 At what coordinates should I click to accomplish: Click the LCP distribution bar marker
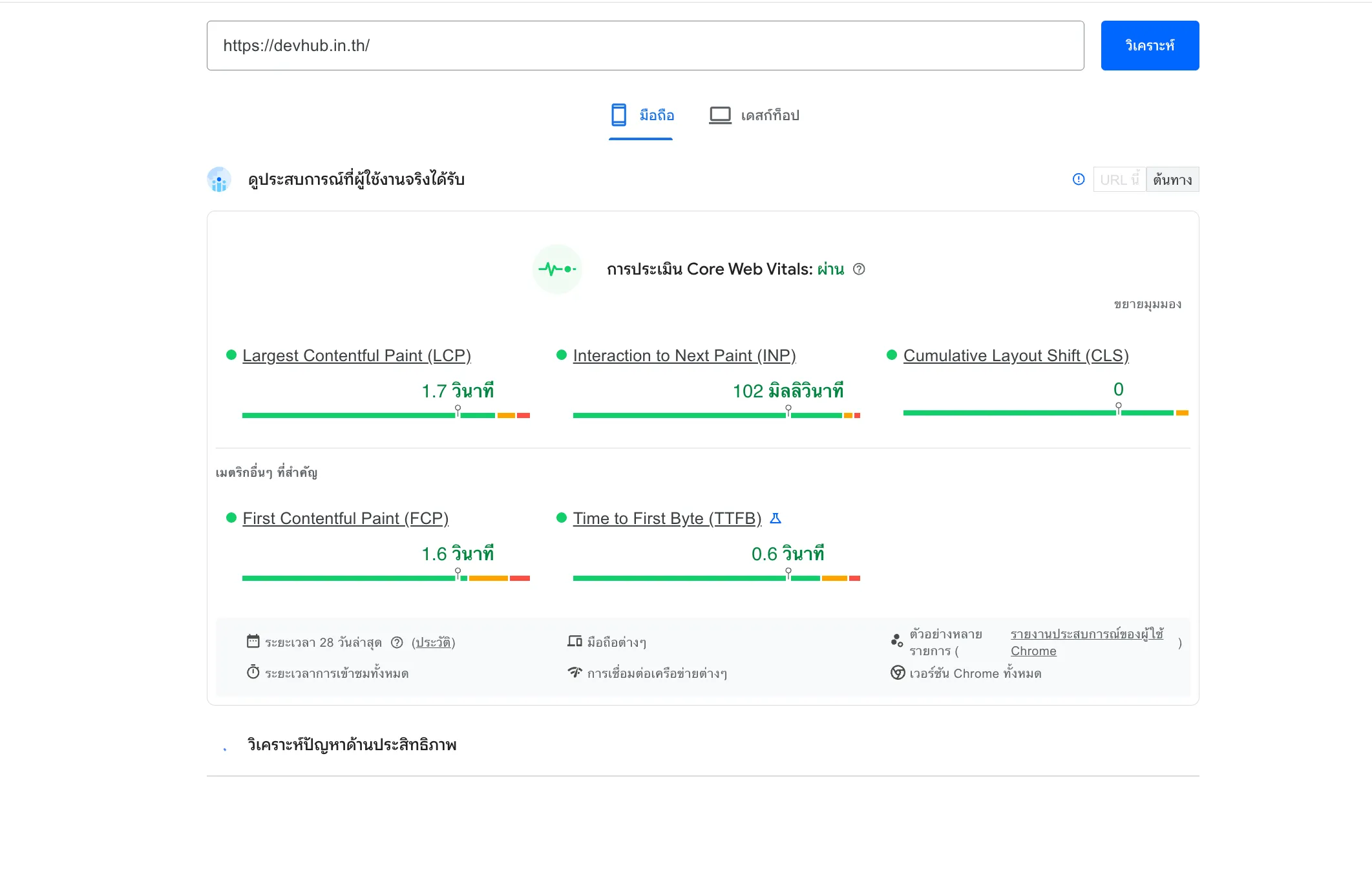point(458,411)
